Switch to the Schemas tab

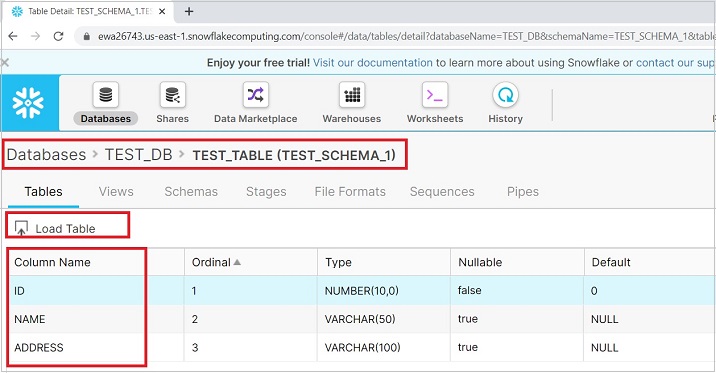tap(191, 192)
